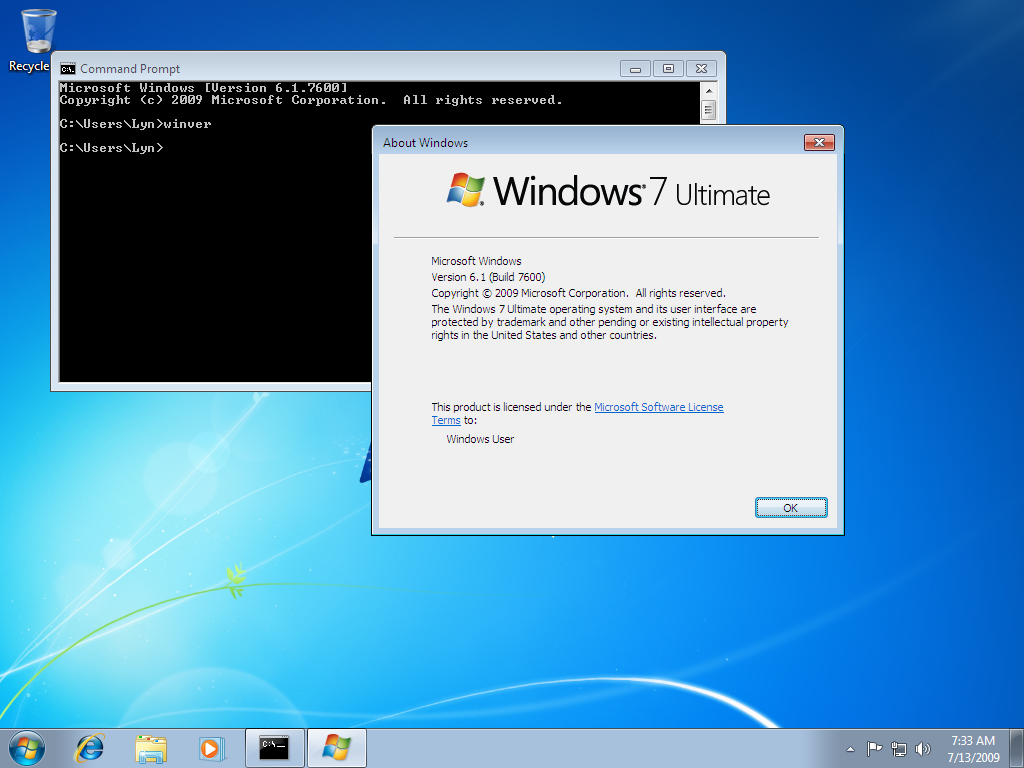Launch Internet Explorer from the taskbar
The image size is (1024, 768).
(91, 747)
